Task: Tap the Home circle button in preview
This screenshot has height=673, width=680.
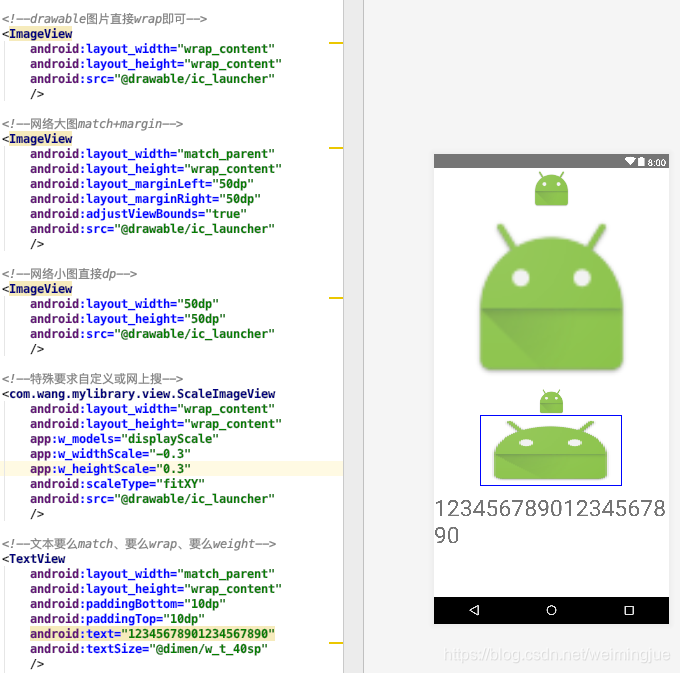Action: pyautogui.click(x=551, y=610)
